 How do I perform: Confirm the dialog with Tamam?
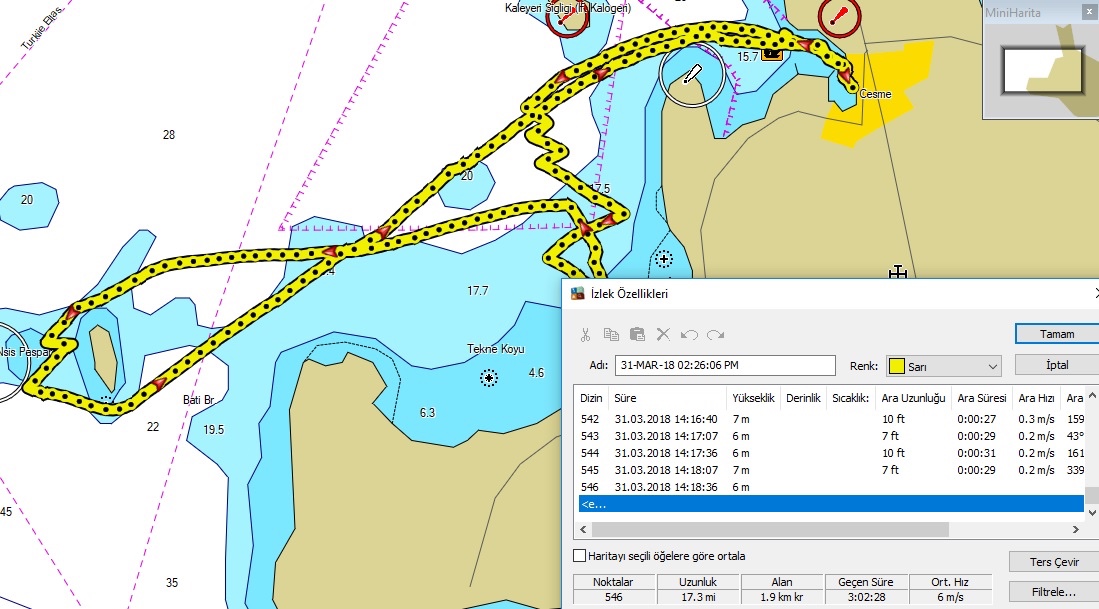[x=1056, y=334]
